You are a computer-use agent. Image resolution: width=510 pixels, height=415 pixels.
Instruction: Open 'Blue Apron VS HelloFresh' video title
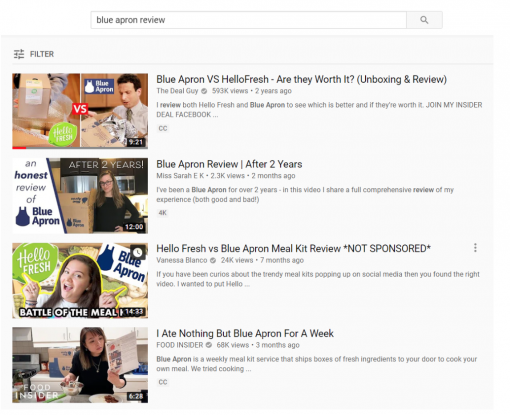pos(301,79)
